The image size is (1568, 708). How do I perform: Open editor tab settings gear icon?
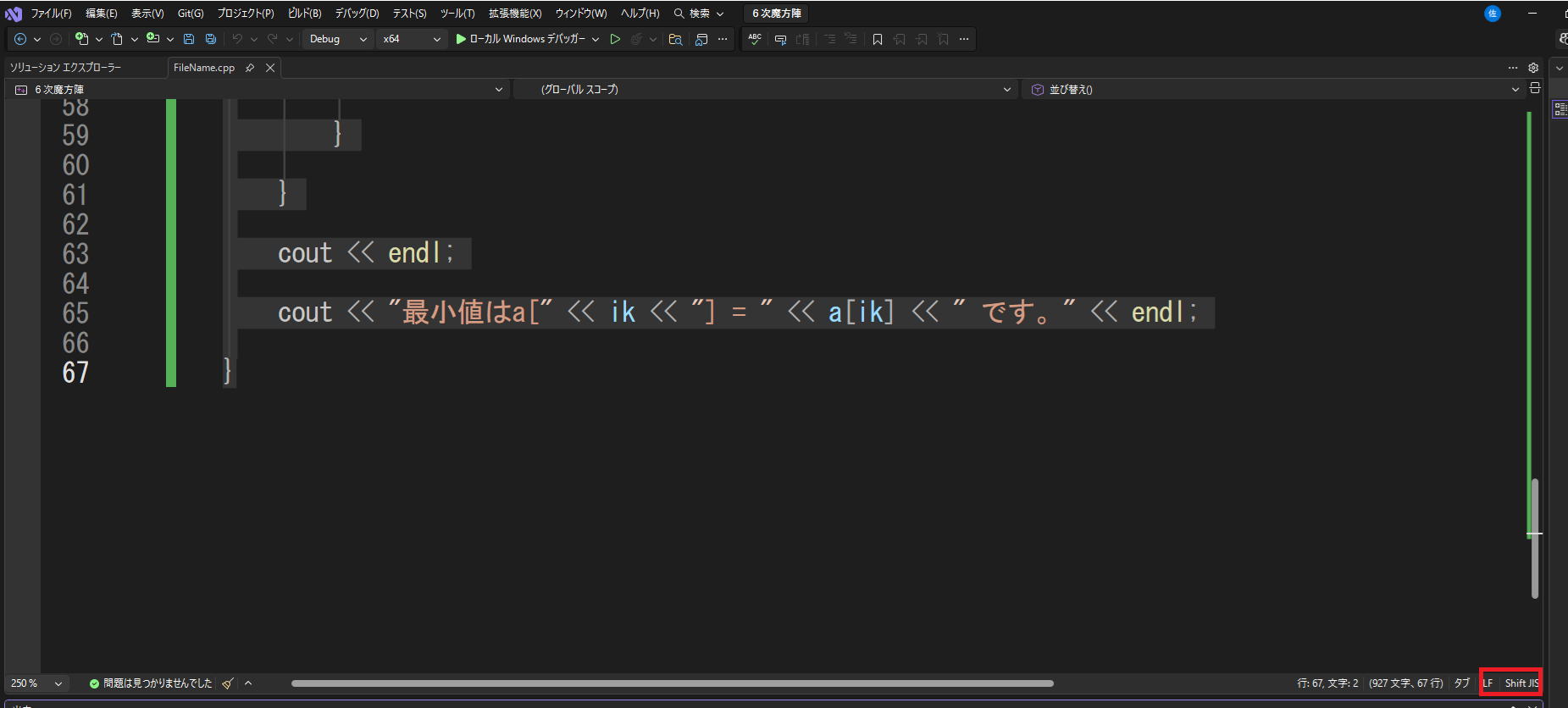[1533, 68]
